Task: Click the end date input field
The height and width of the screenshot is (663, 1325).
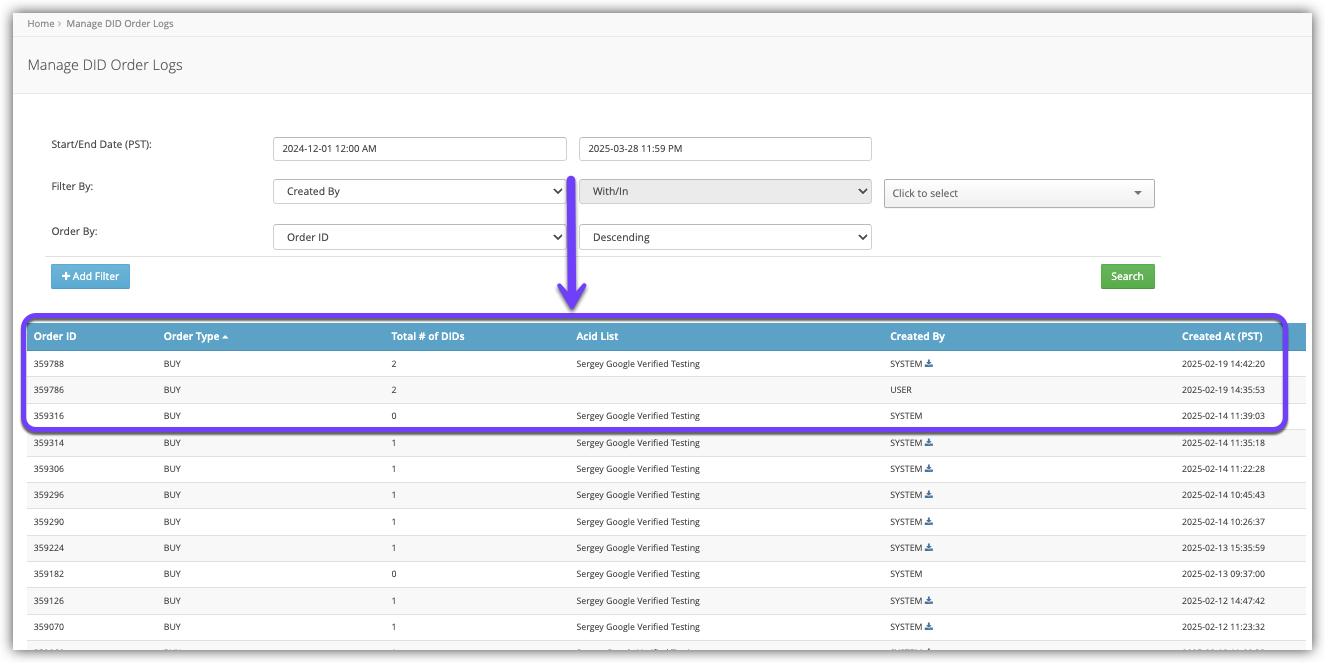Action: (x=725, y=149)
